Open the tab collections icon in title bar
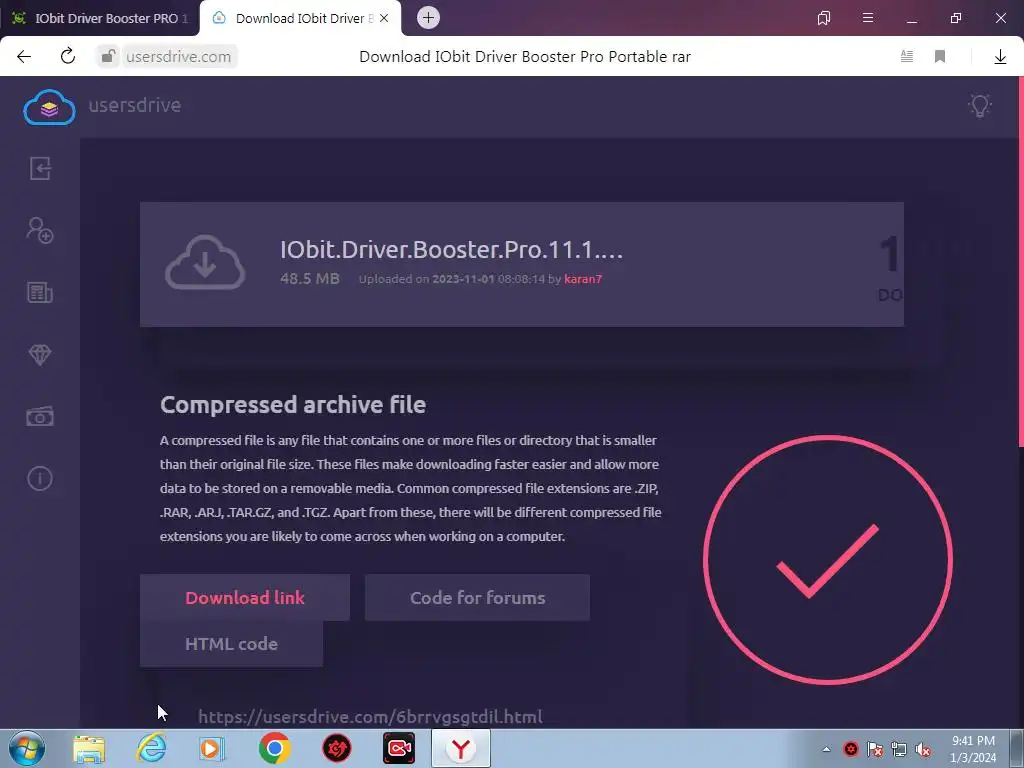The height and width of the screenshot is (768, 1024). (824, 18)
